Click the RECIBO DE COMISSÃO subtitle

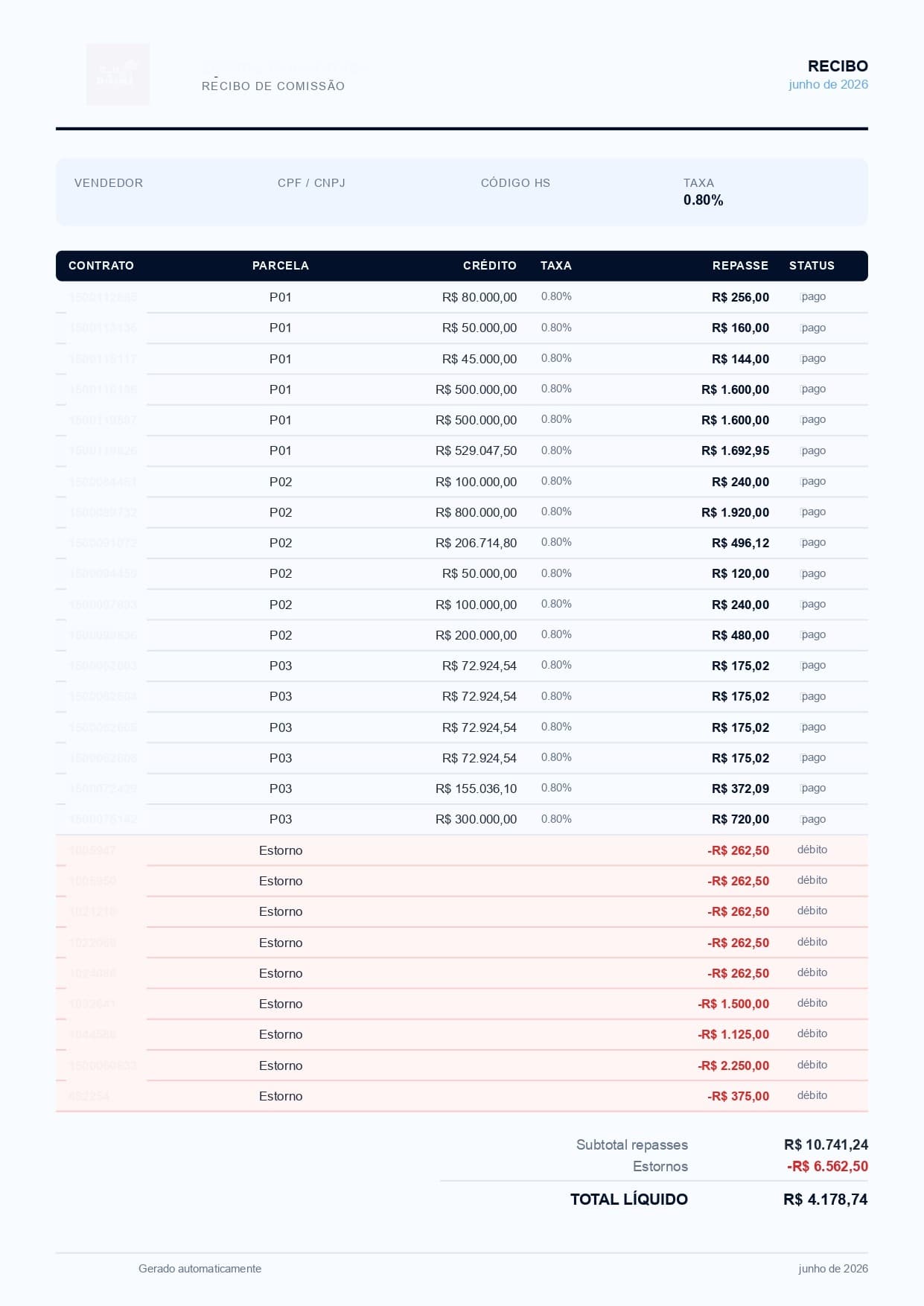[x=273, y=86]
